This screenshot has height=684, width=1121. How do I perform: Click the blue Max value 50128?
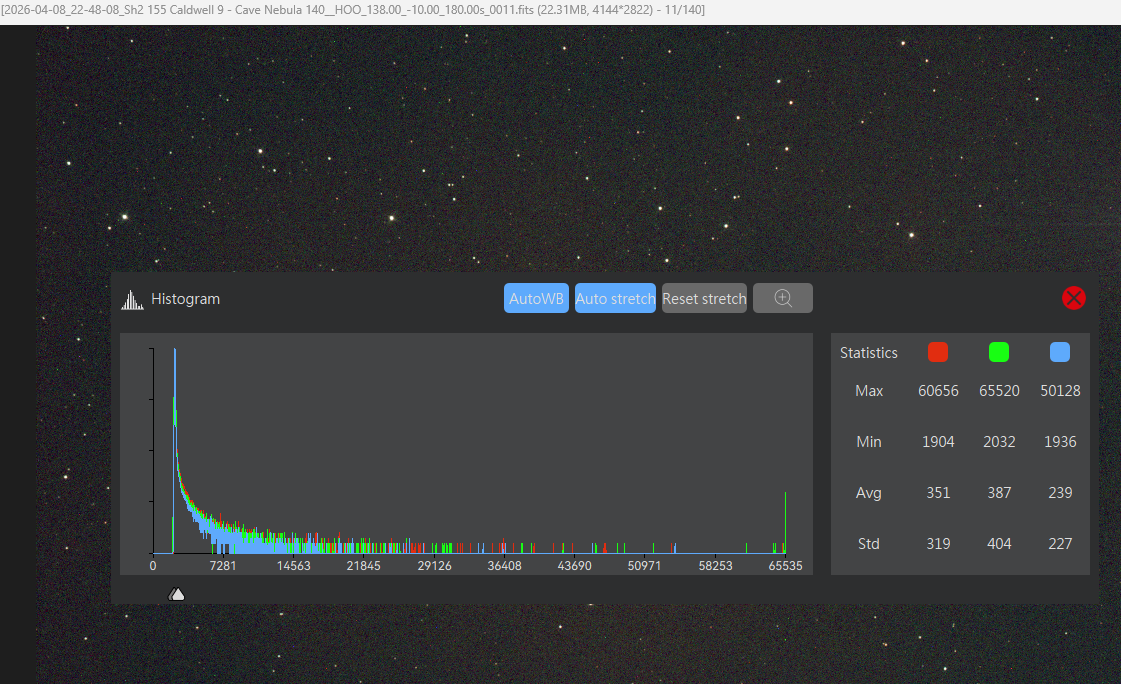(1060, 391)
